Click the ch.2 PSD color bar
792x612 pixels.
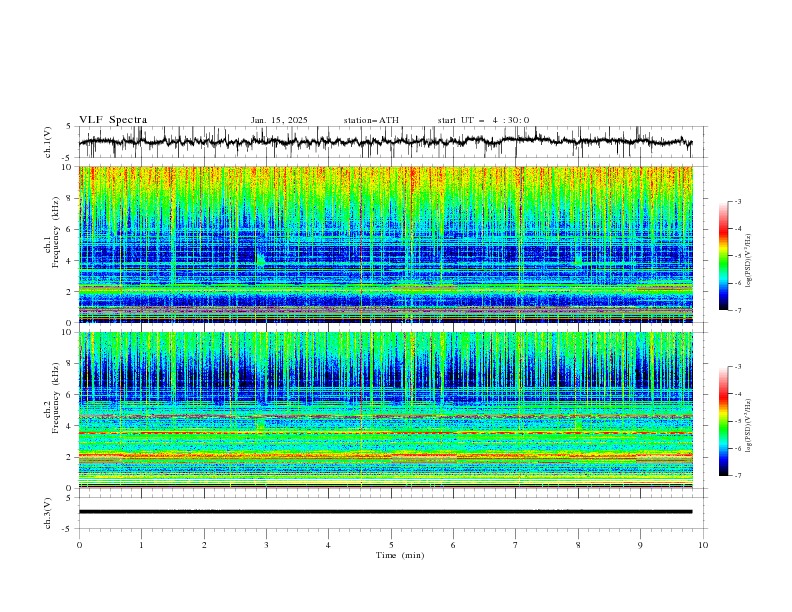(724, 421)
